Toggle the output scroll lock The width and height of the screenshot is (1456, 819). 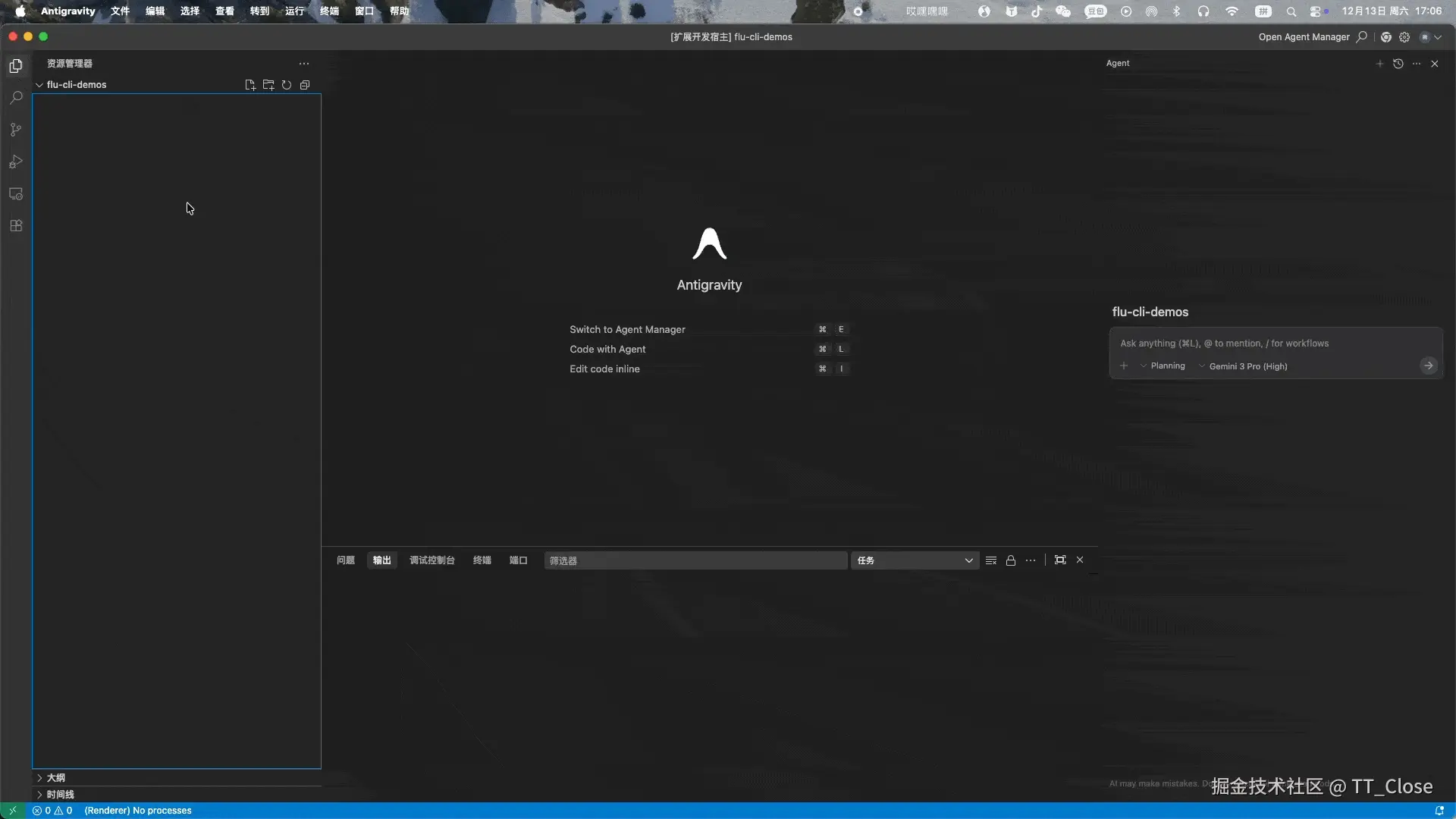[x=1011, y=560]
